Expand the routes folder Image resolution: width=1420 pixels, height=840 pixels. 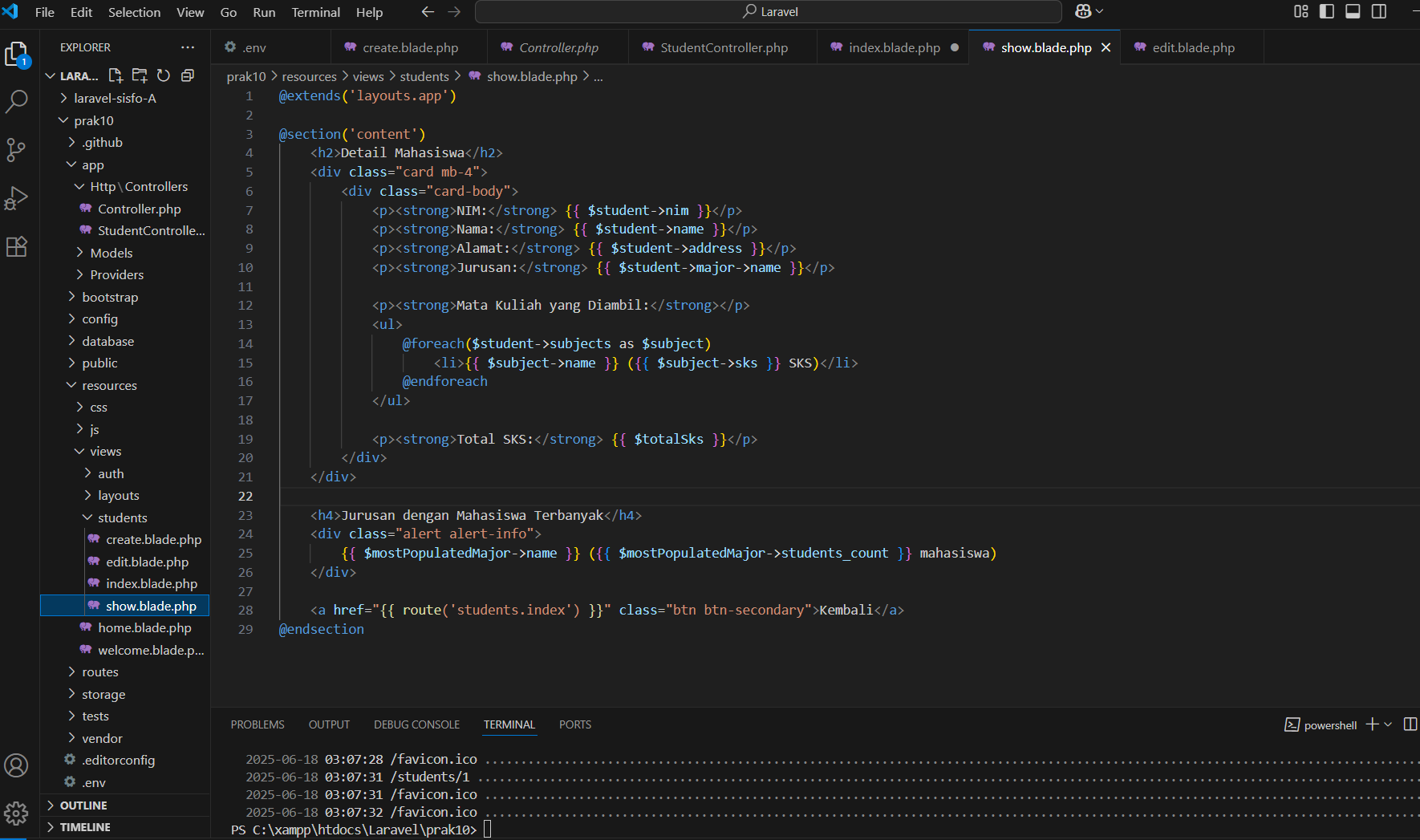[x=99, y=672]
